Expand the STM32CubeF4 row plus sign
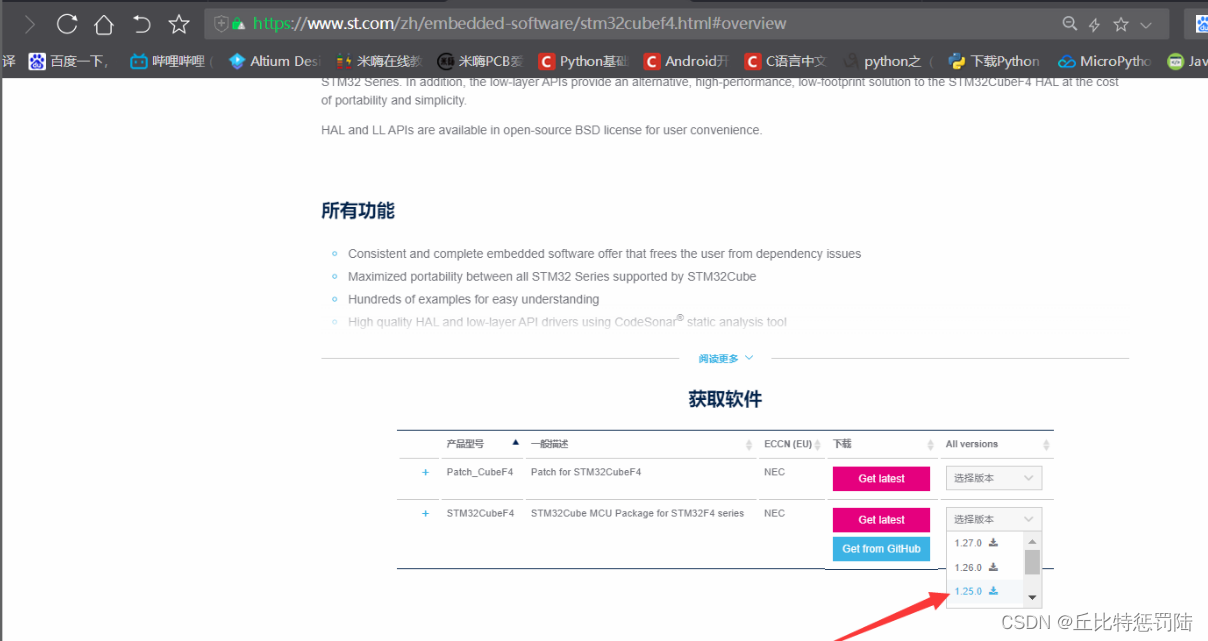Image resolution: width=1208 pixels, height=641 pixels. coord(425,513)
